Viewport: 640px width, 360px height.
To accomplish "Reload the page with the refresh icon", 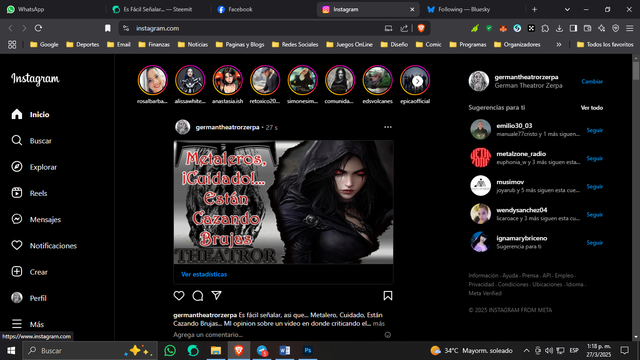I will coord(38,28).
